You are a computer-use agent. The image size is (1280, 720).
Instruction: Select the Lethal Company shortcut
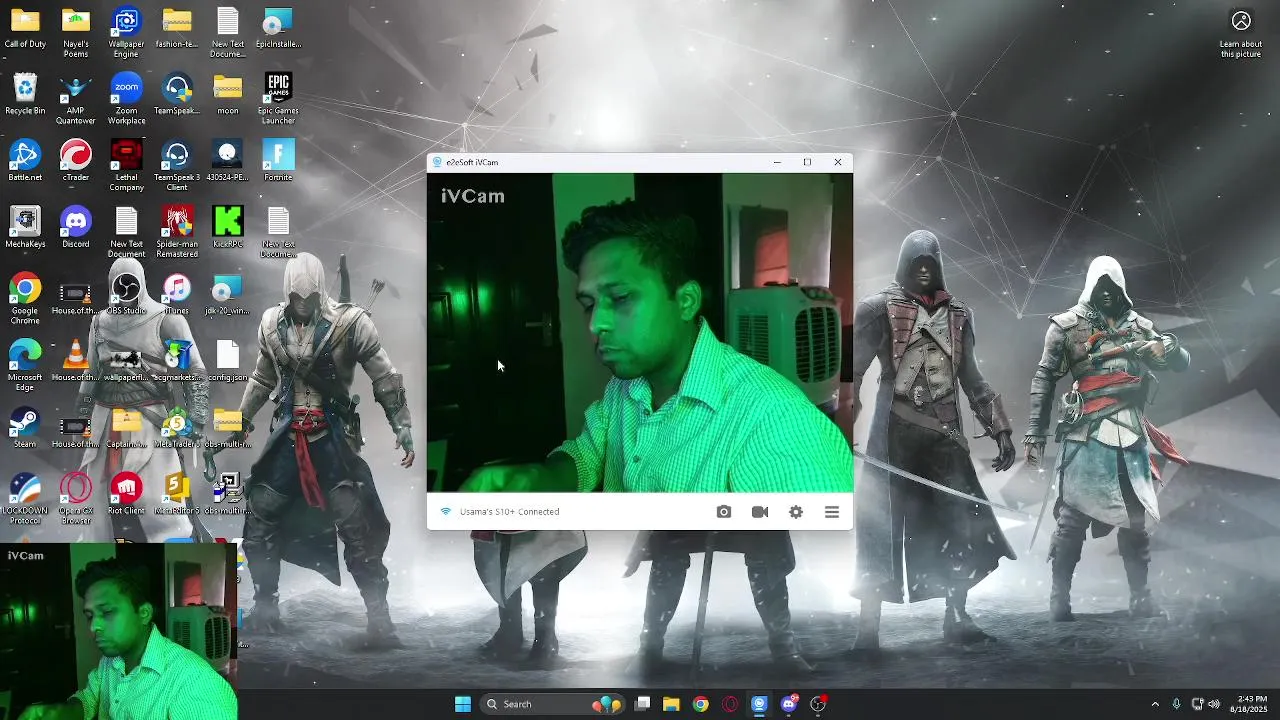click(126, 166)
